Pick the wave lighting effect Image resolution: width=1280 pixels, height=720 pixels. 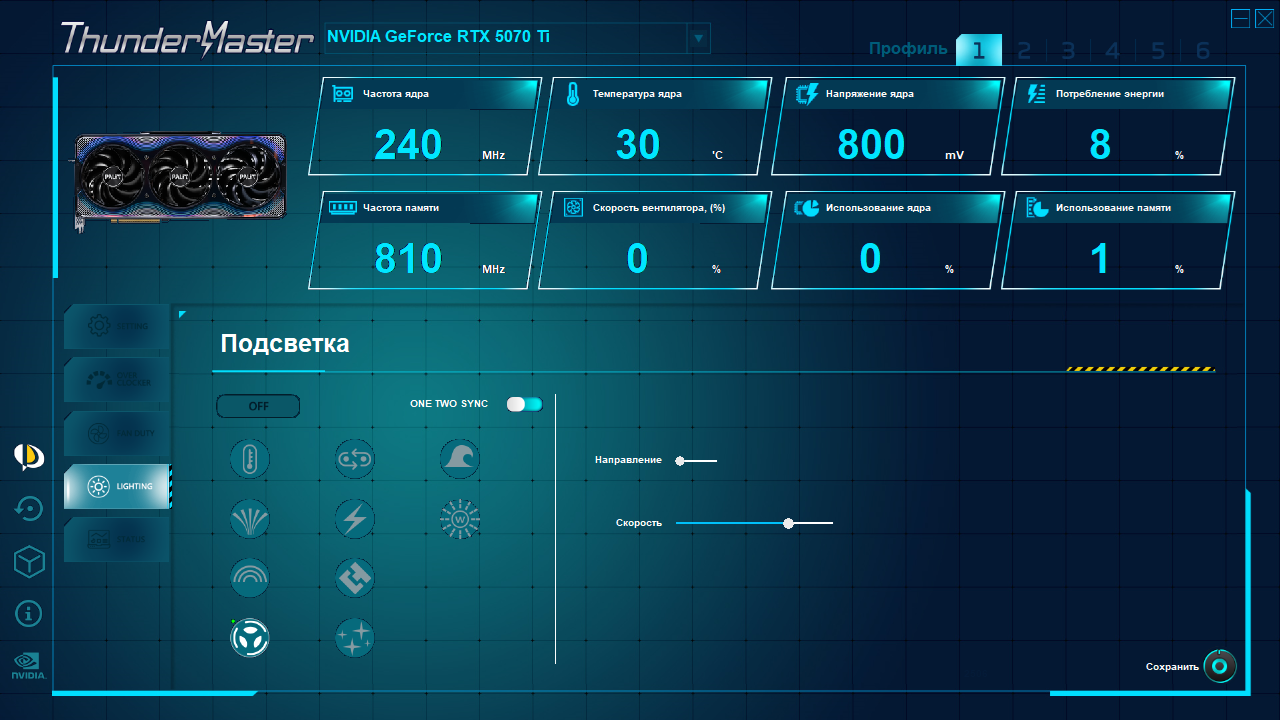[460, 460]
